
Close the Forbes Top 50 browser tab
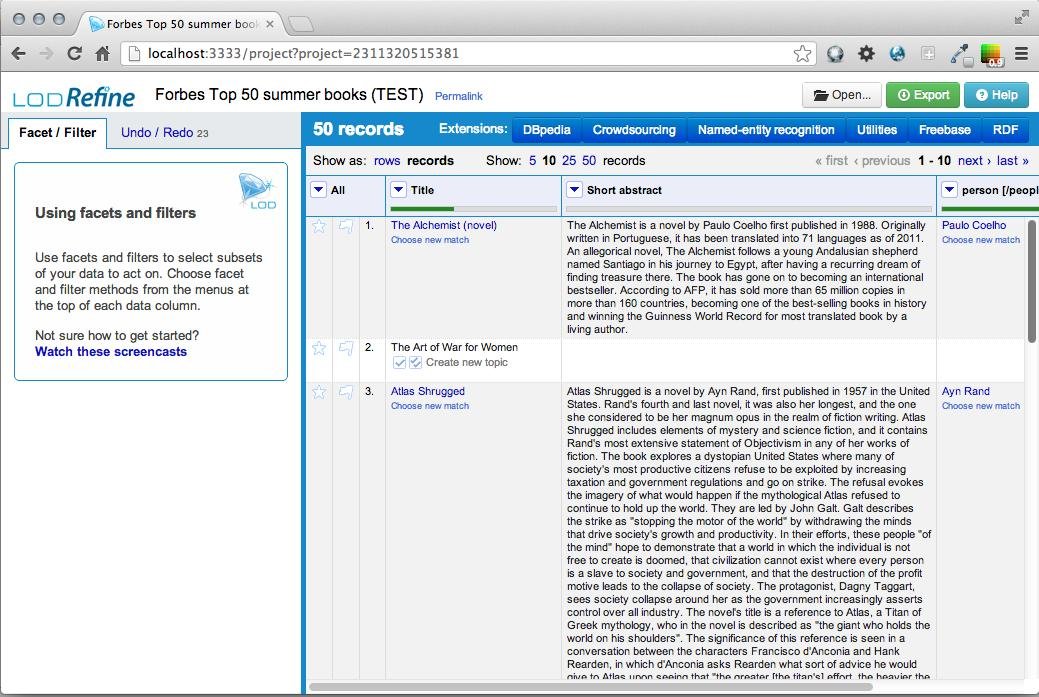coord(270,24)
